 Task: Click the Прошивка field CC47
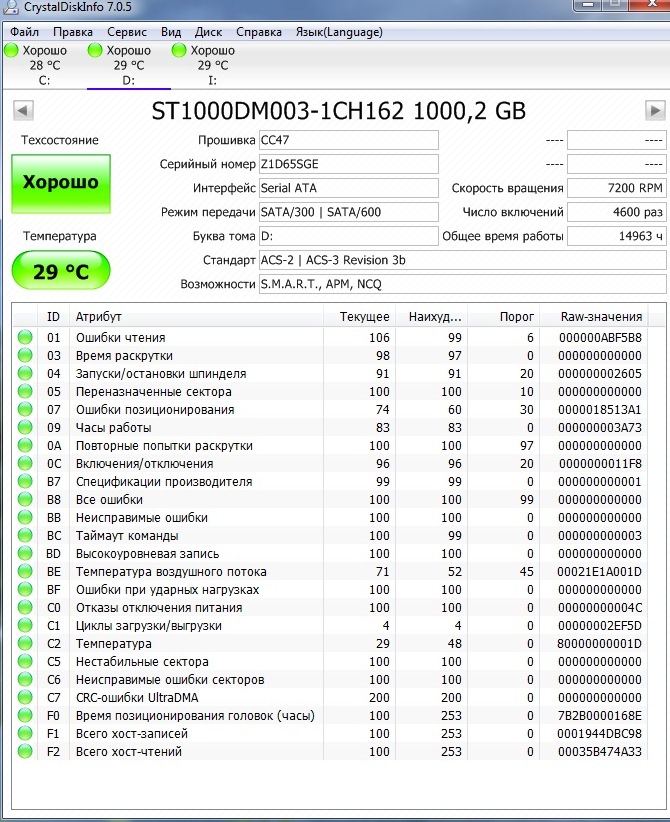349,140
